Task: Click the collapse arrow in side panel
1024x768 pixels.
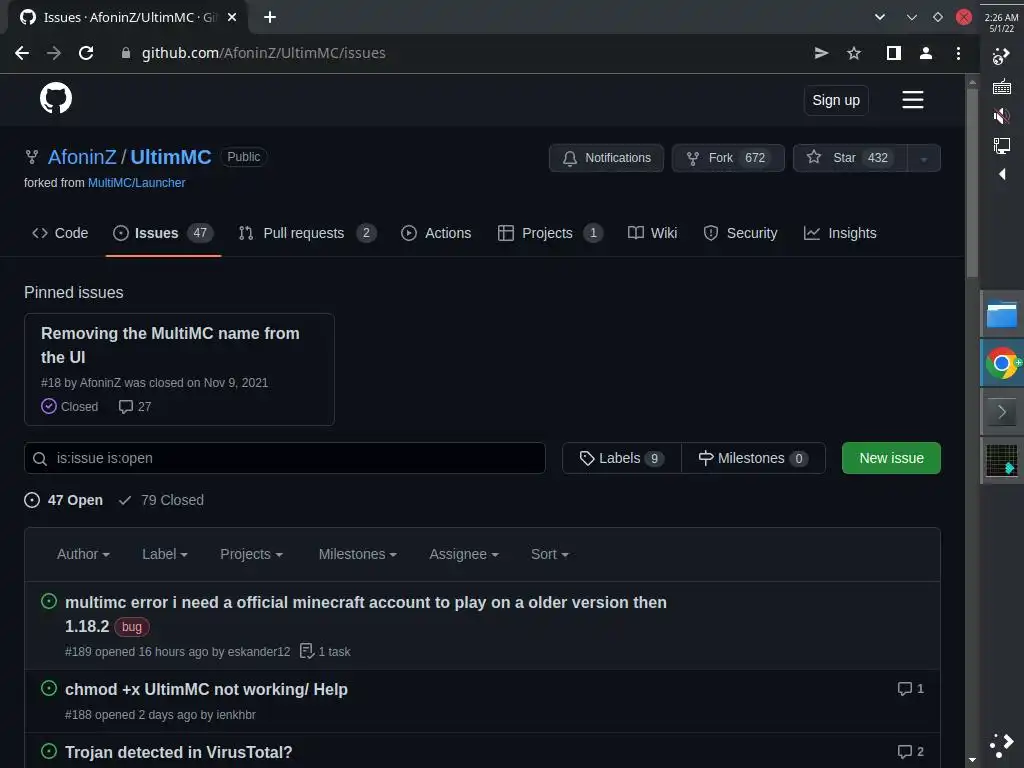Action: 1002,174
